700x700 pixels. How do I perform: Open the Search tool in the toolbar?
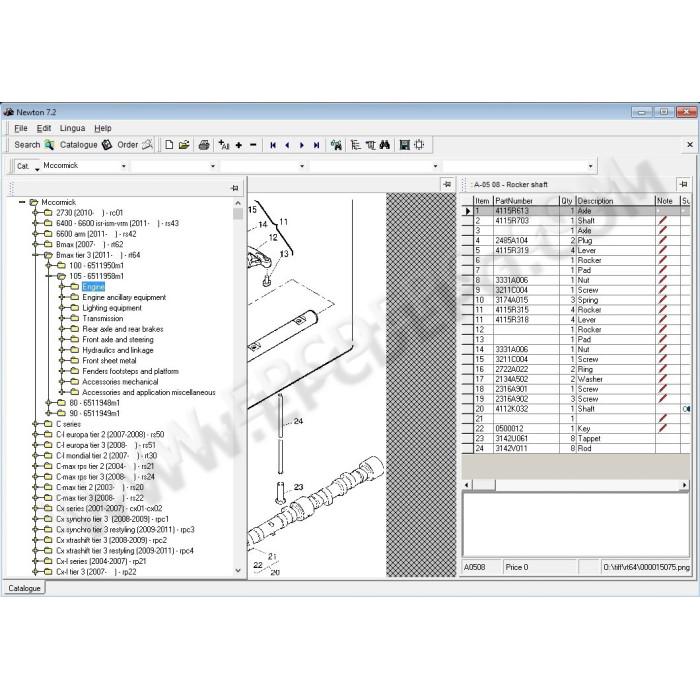coord(33,145)
